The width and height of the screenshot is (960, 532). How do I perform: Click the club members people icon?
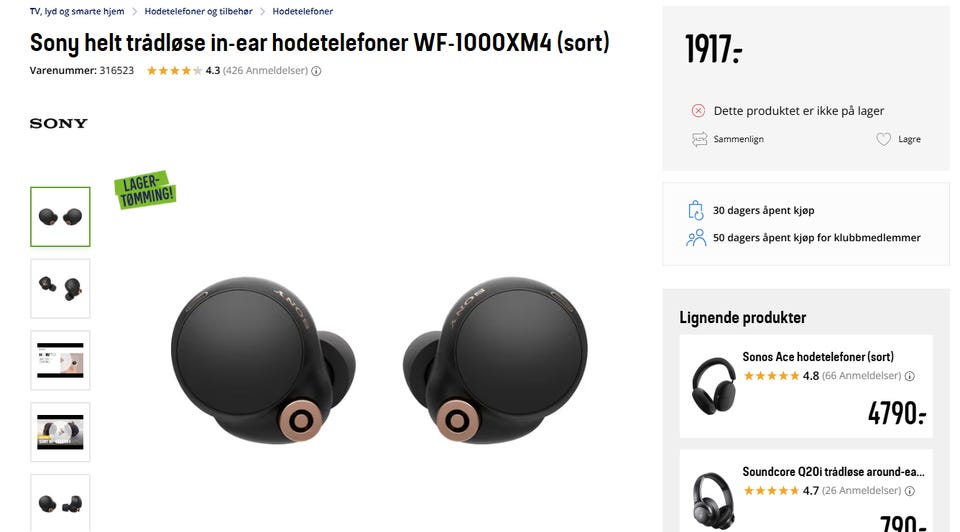click(696, 238)
